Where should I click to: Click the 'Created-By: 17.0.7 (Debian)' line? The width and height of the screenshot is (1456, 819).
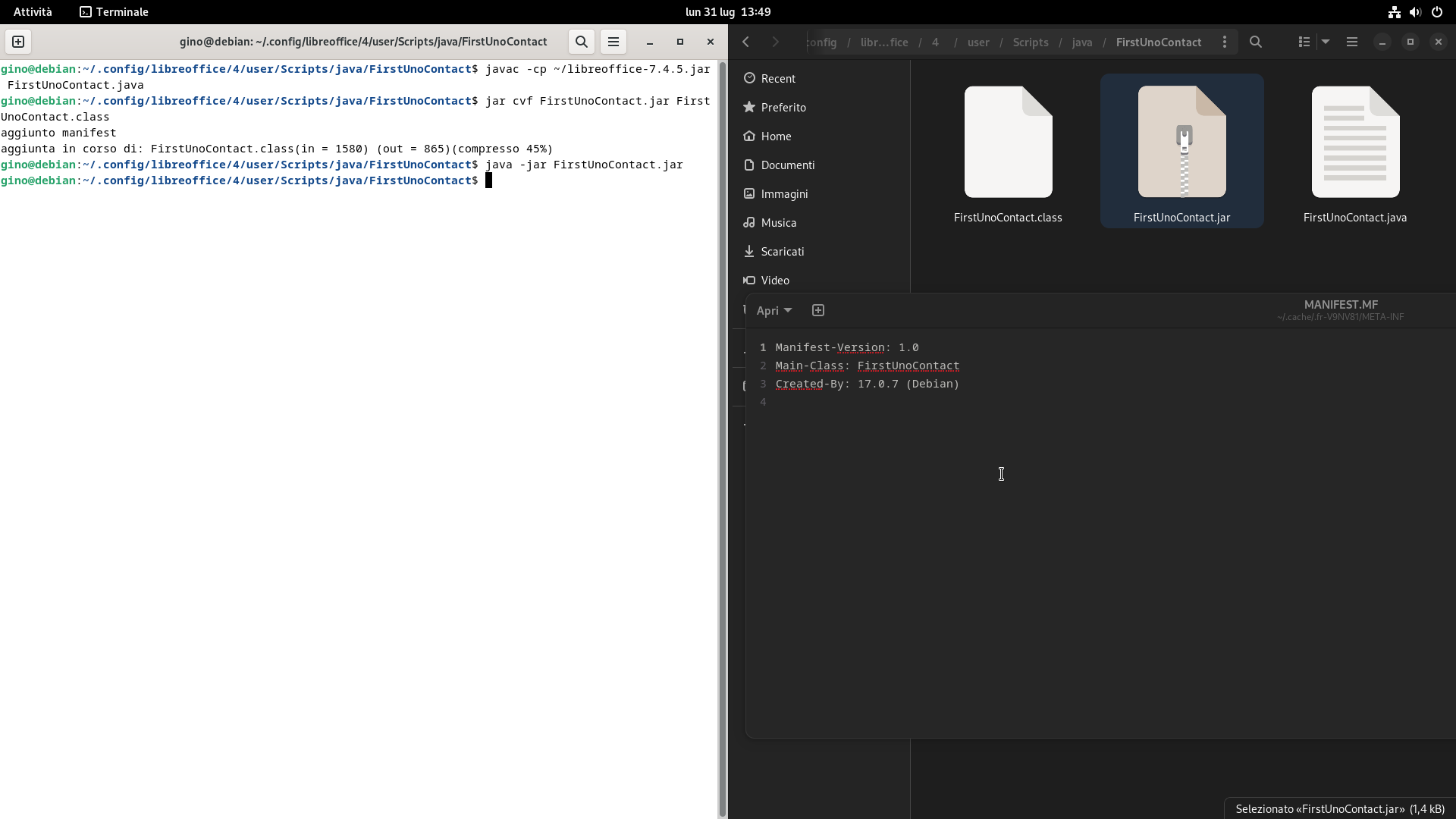coord(867,384)
